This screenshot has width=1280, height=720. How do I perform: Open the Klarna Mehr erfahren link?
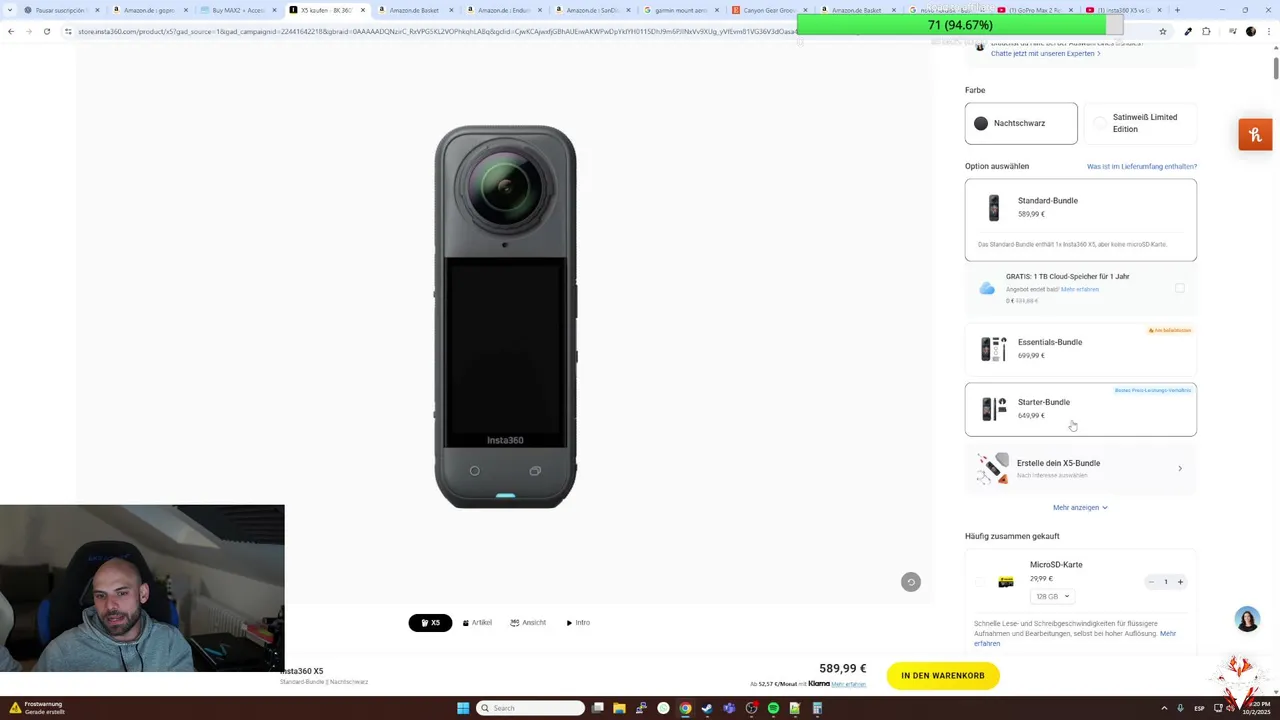[x=849, y=684]
